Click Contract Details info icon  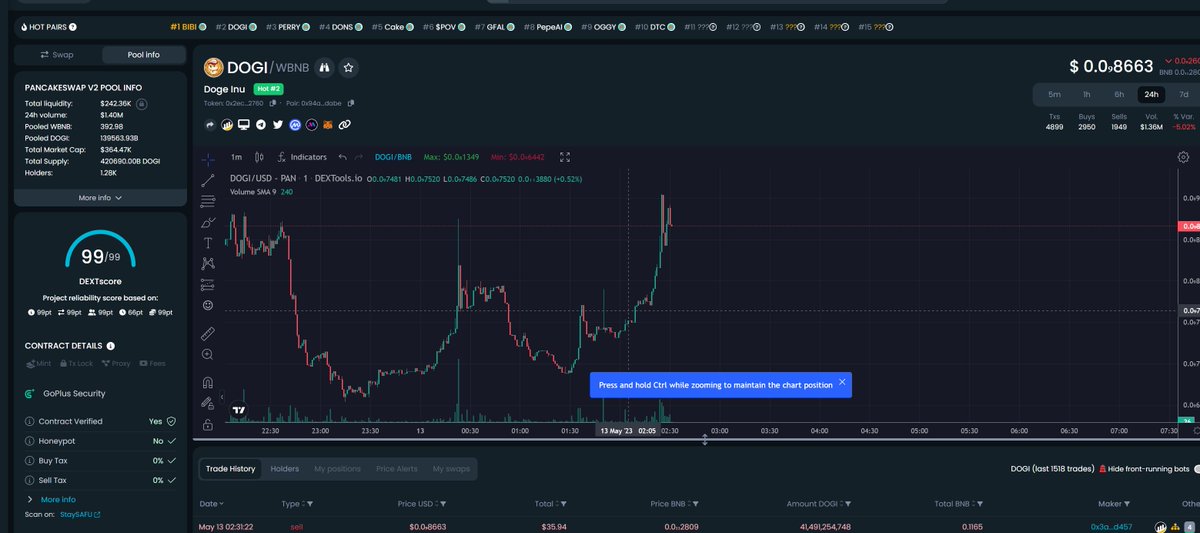click(x=110, y=346)
